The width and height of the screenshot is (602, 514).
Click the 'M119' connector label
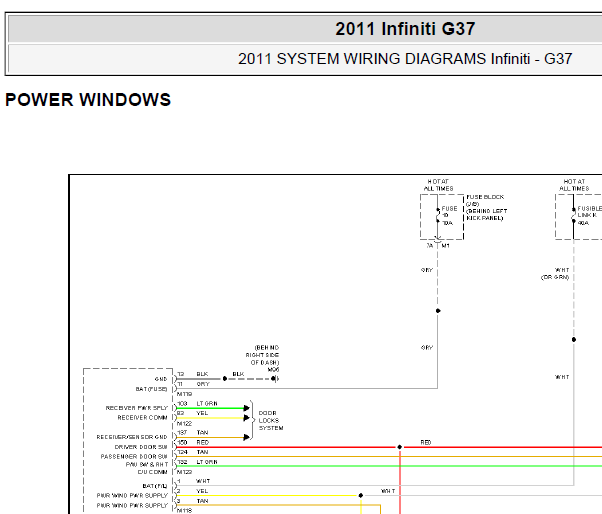tap(184, 394)
